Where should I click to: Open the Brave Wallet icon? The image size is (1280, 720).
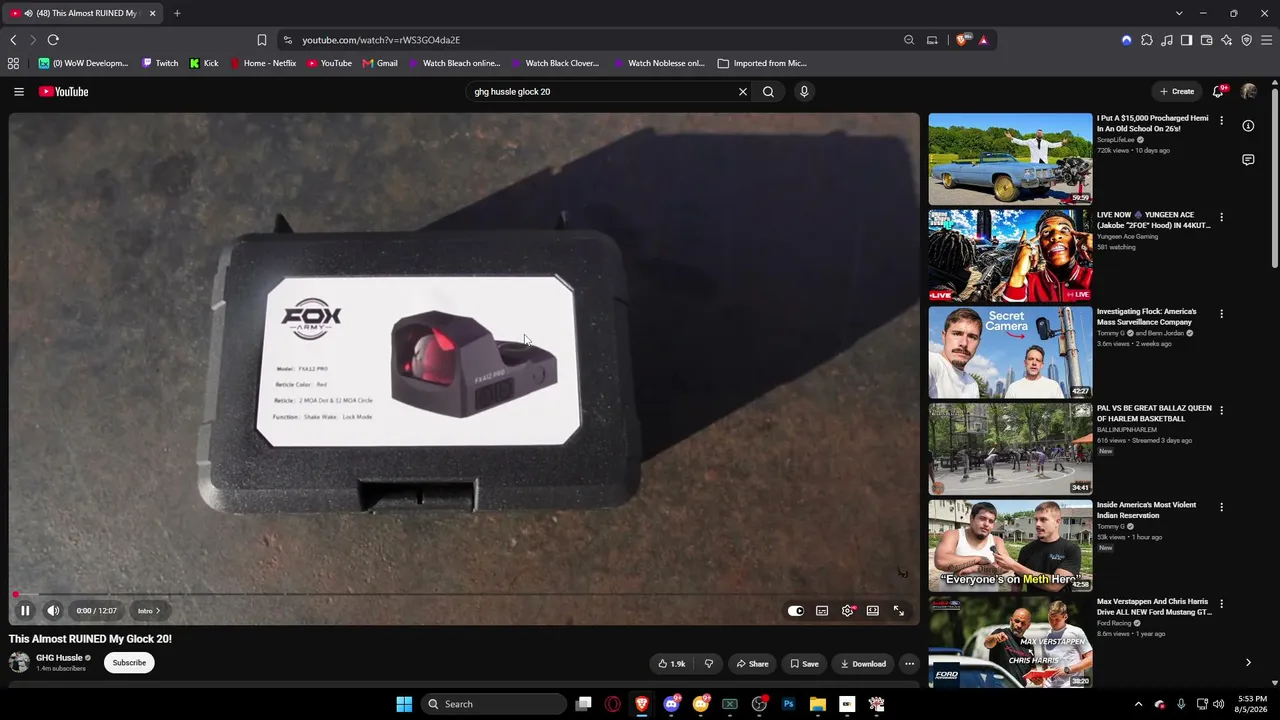[x=1206, y=40]
